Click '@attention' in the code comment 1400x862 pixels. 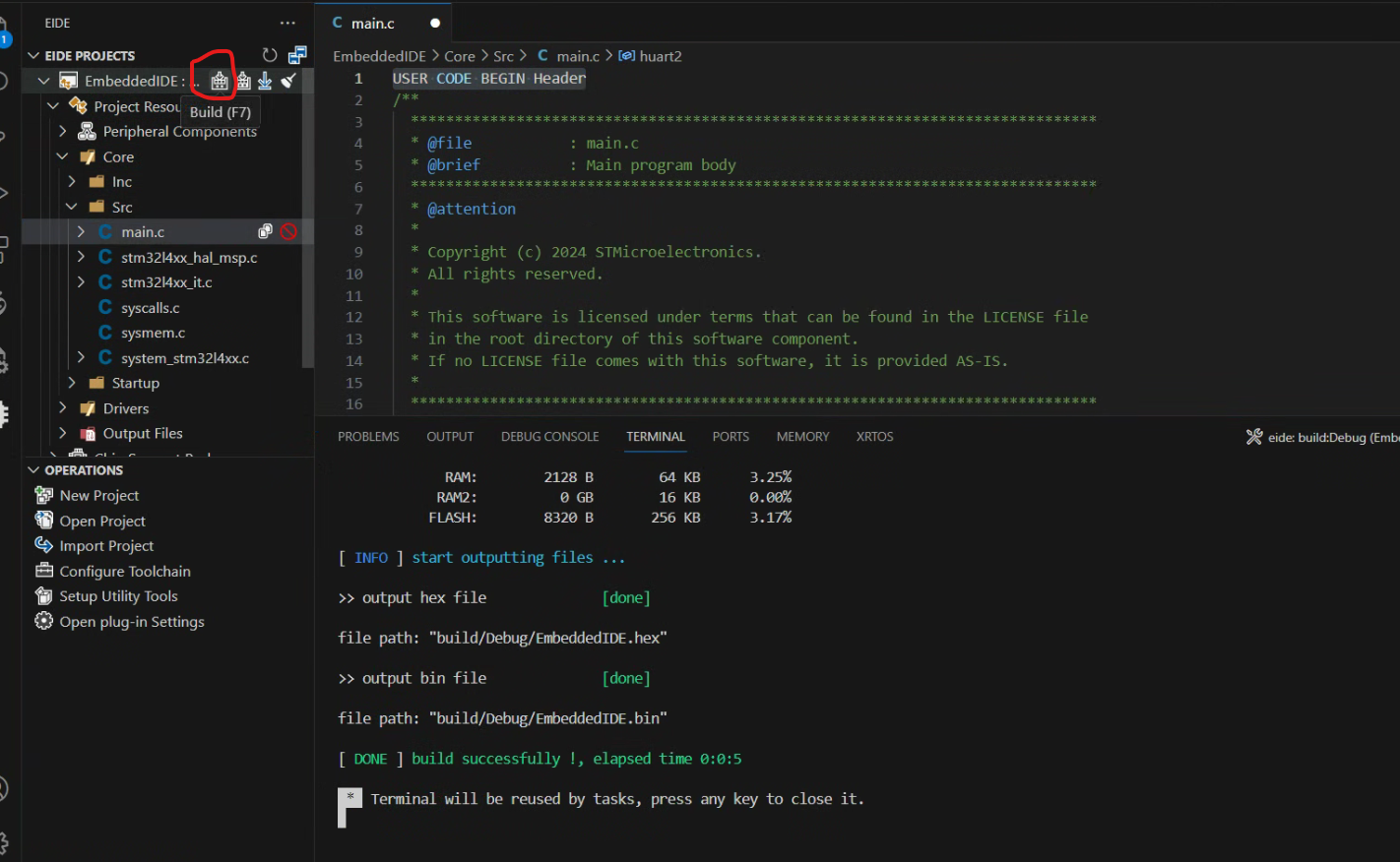tap(472, 209)
